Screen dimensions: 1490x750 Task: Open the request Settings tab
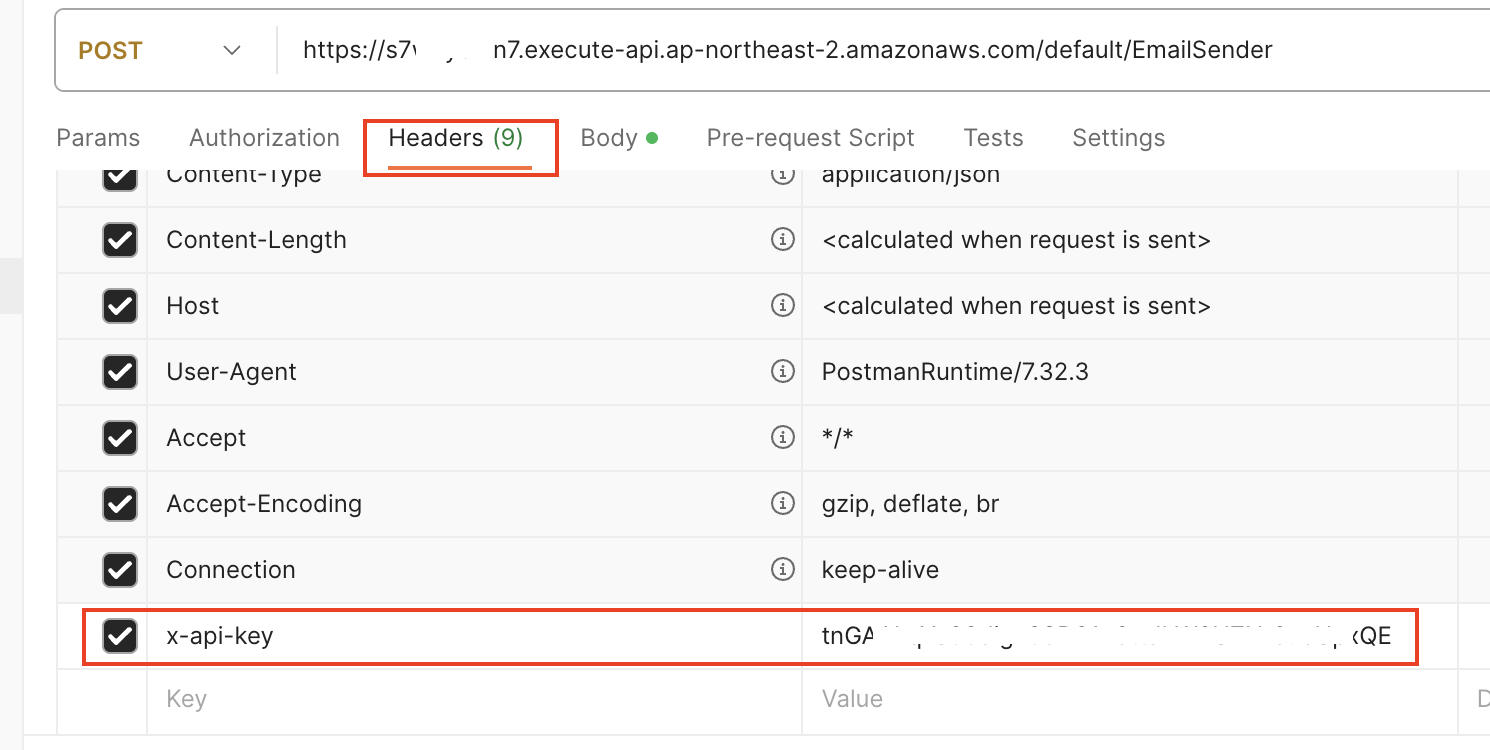pyautogui.click(x=1118, y=138)
